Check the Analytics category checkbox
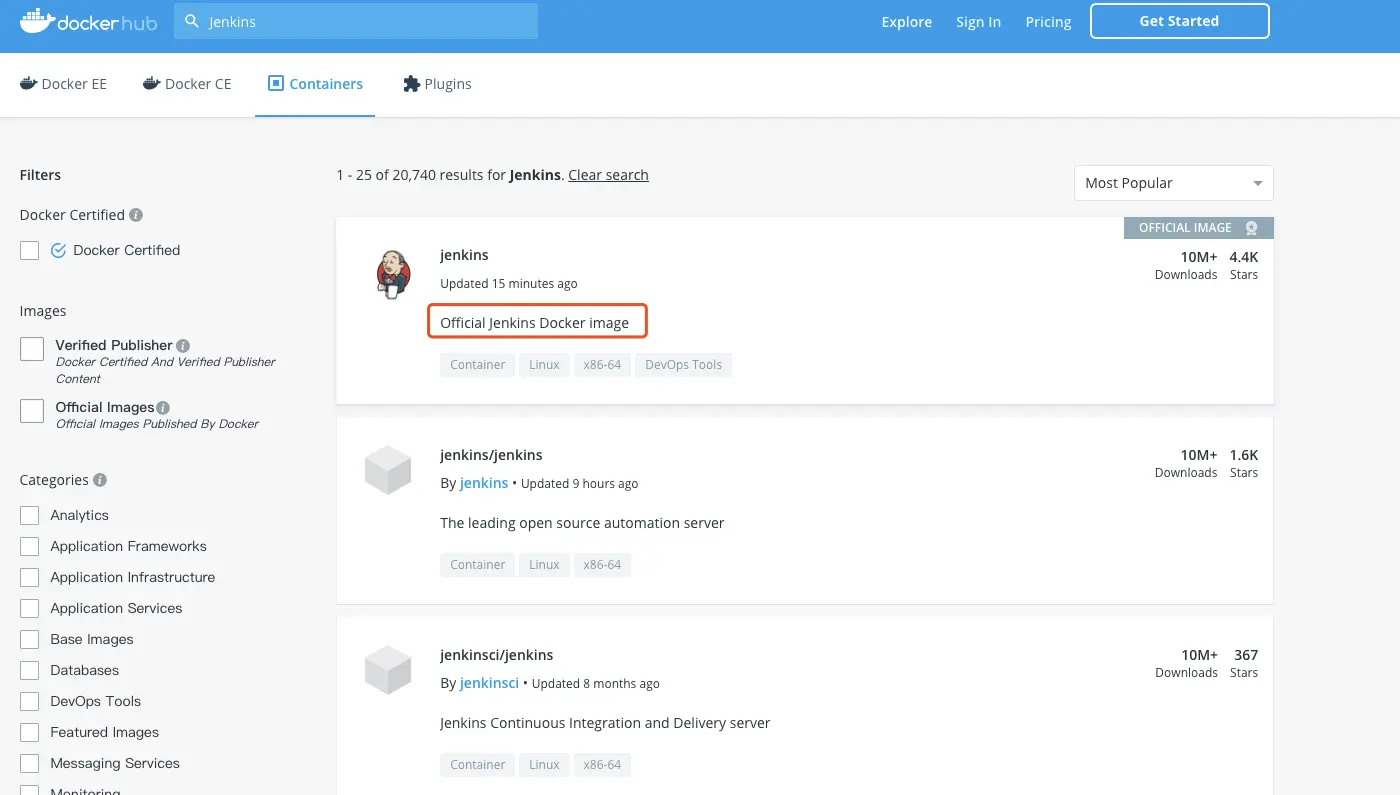Screen dimensions: 1400x795 point(30,516)
